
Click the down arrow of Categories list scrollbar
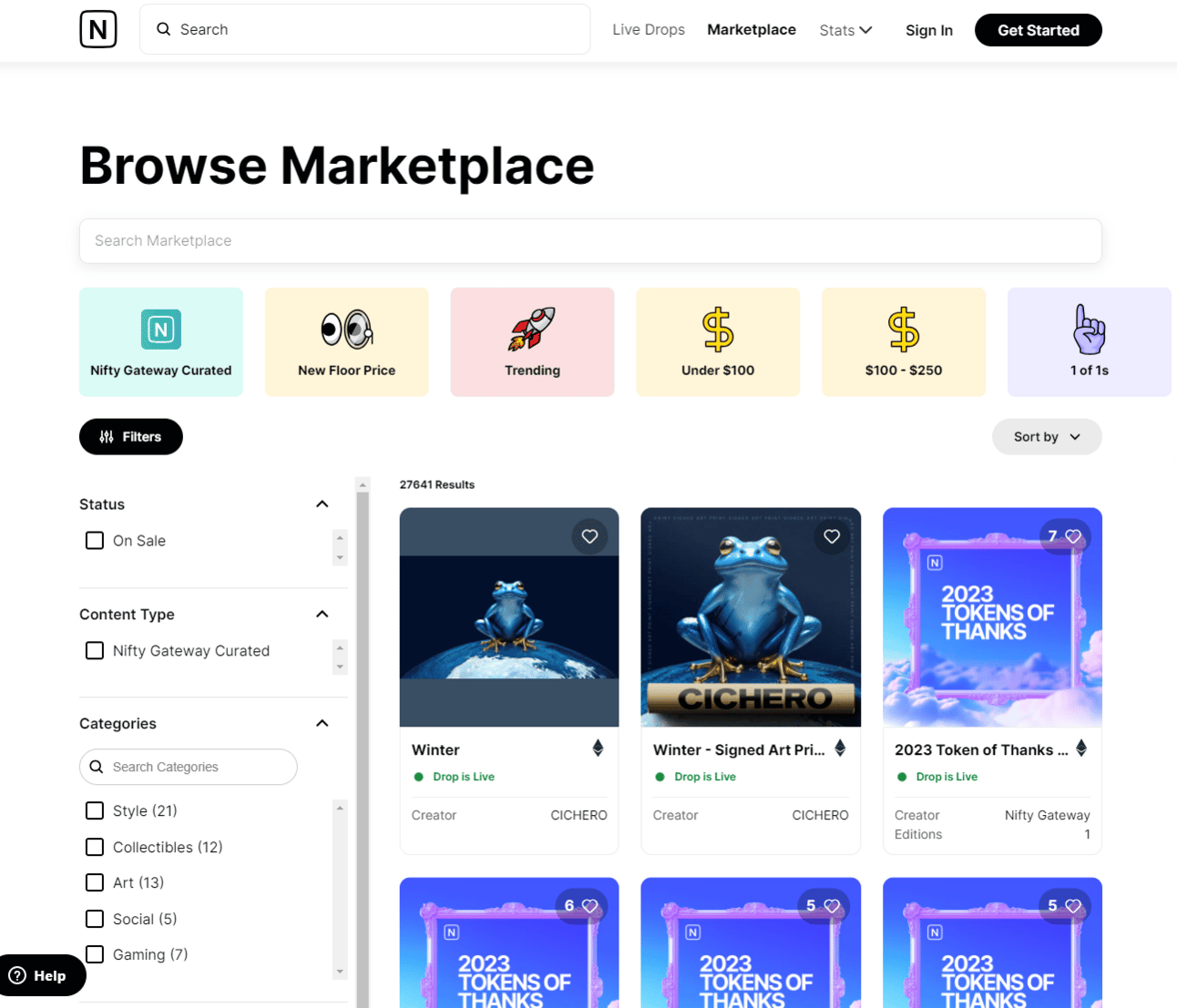click(340, 972)
